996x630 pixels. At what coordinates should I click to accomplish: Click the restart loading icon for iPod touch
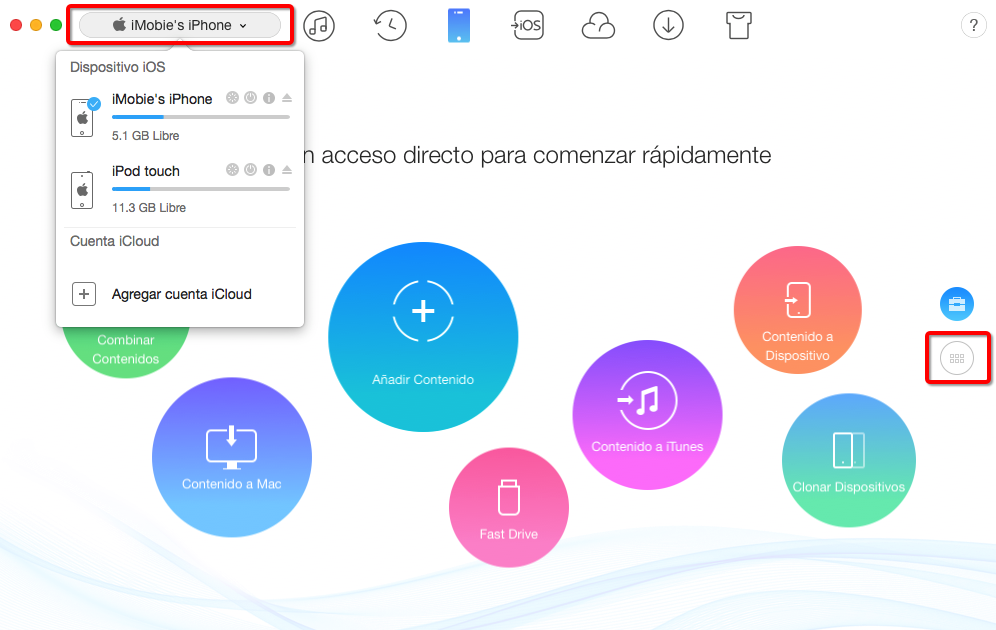click(x=232, y=170)
